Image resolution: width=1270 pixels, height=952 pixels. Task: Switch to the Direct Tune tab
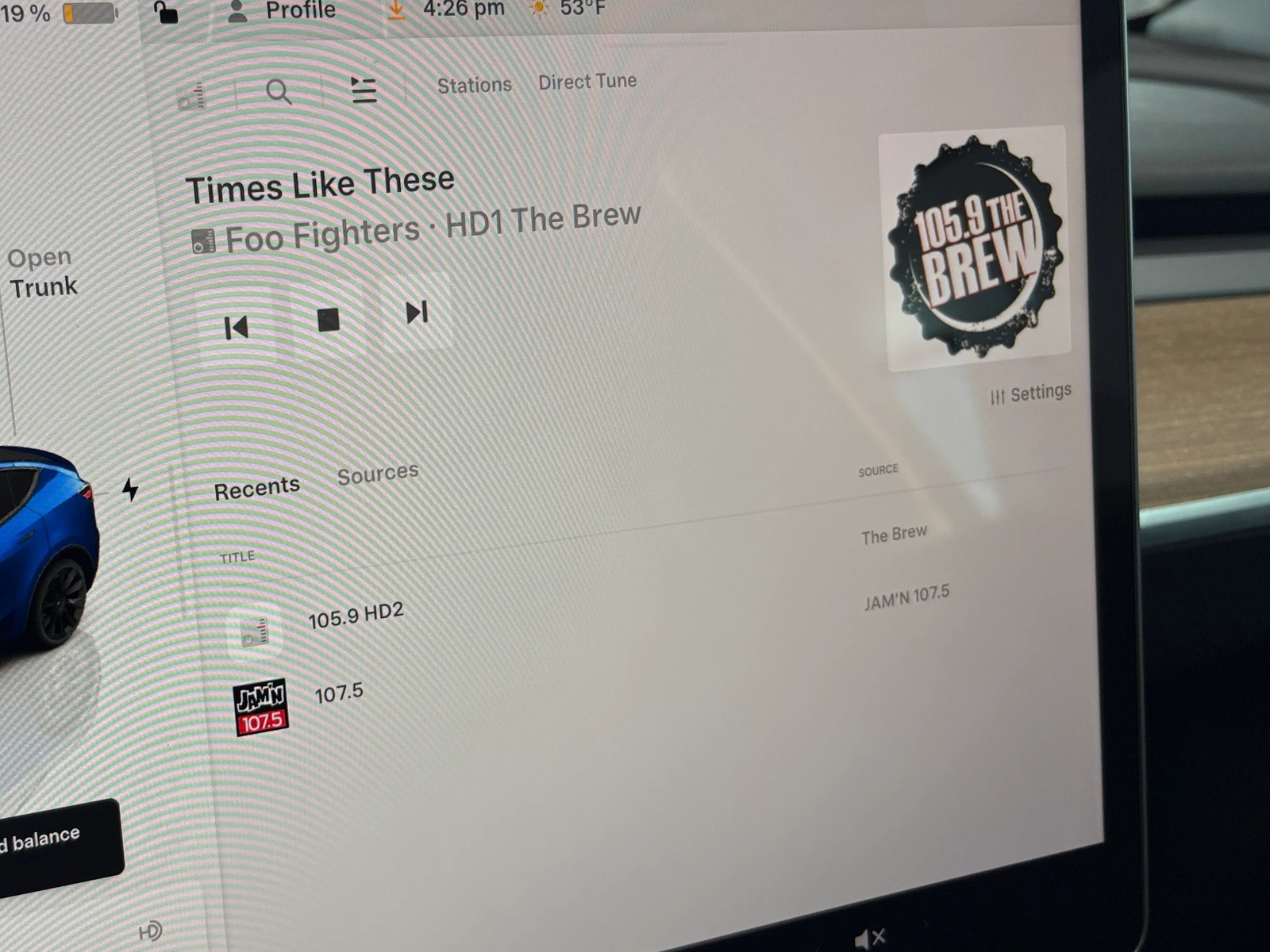[587, 82]
